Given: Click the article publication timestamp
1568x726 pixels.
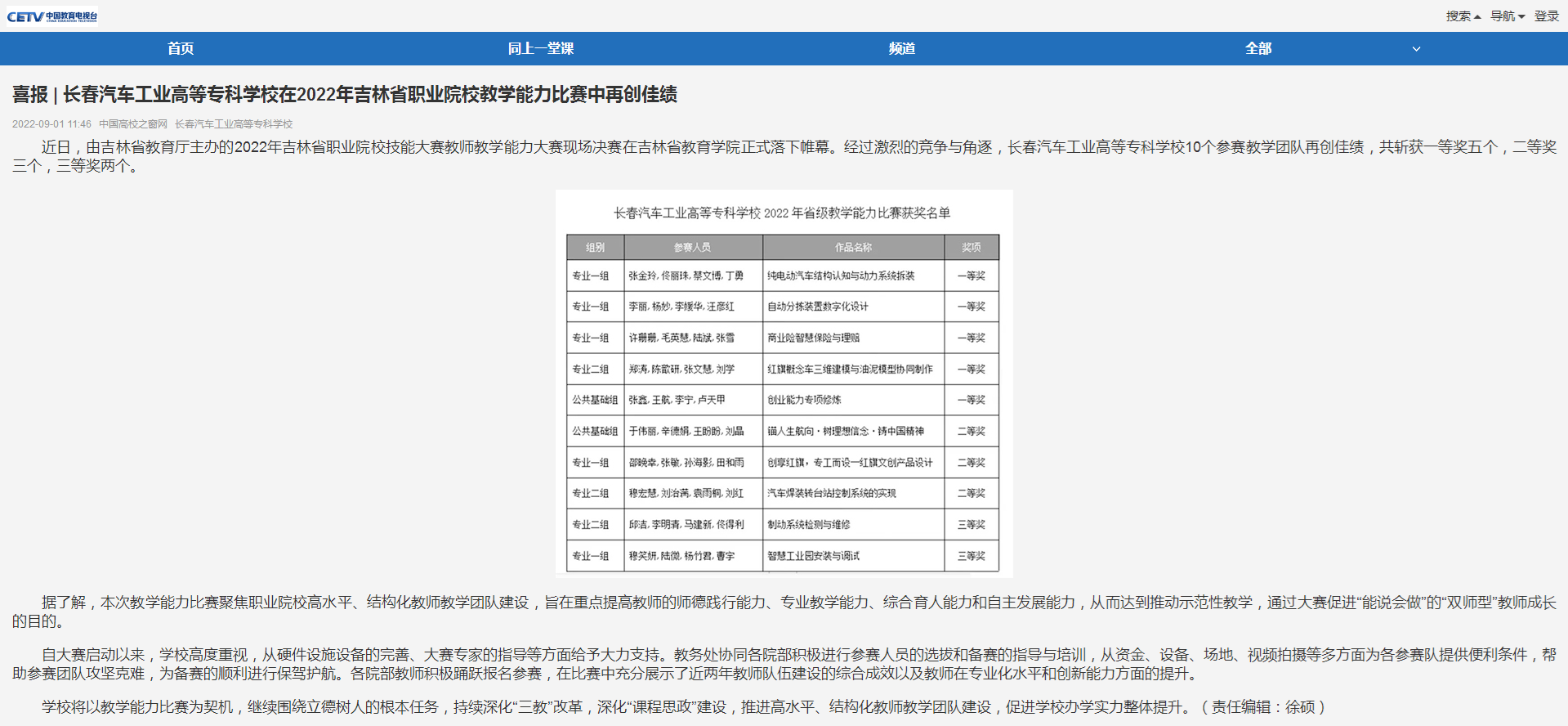Looking at the screenshot, I should point(51,124).
